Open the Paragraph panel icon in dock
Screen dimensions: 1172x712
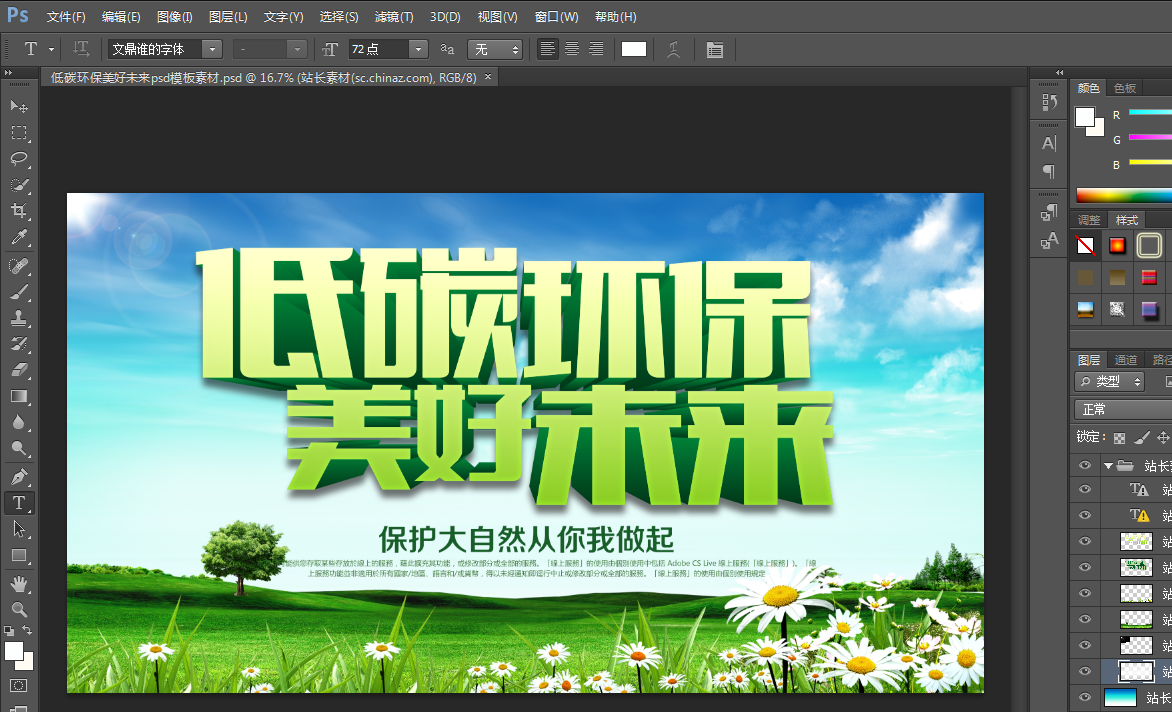click(1049, 171)
